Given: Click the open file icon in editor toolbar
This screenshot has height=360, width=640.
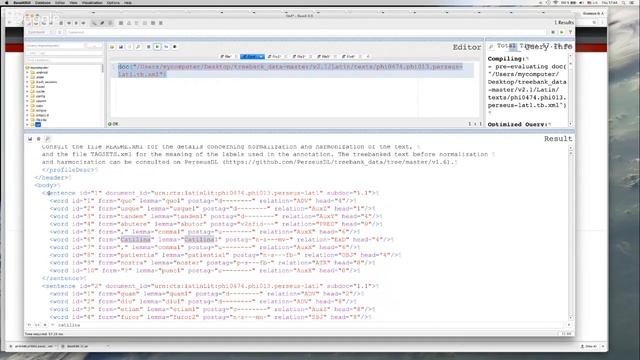Looking at the screenshot, I should tap(112, 47).
